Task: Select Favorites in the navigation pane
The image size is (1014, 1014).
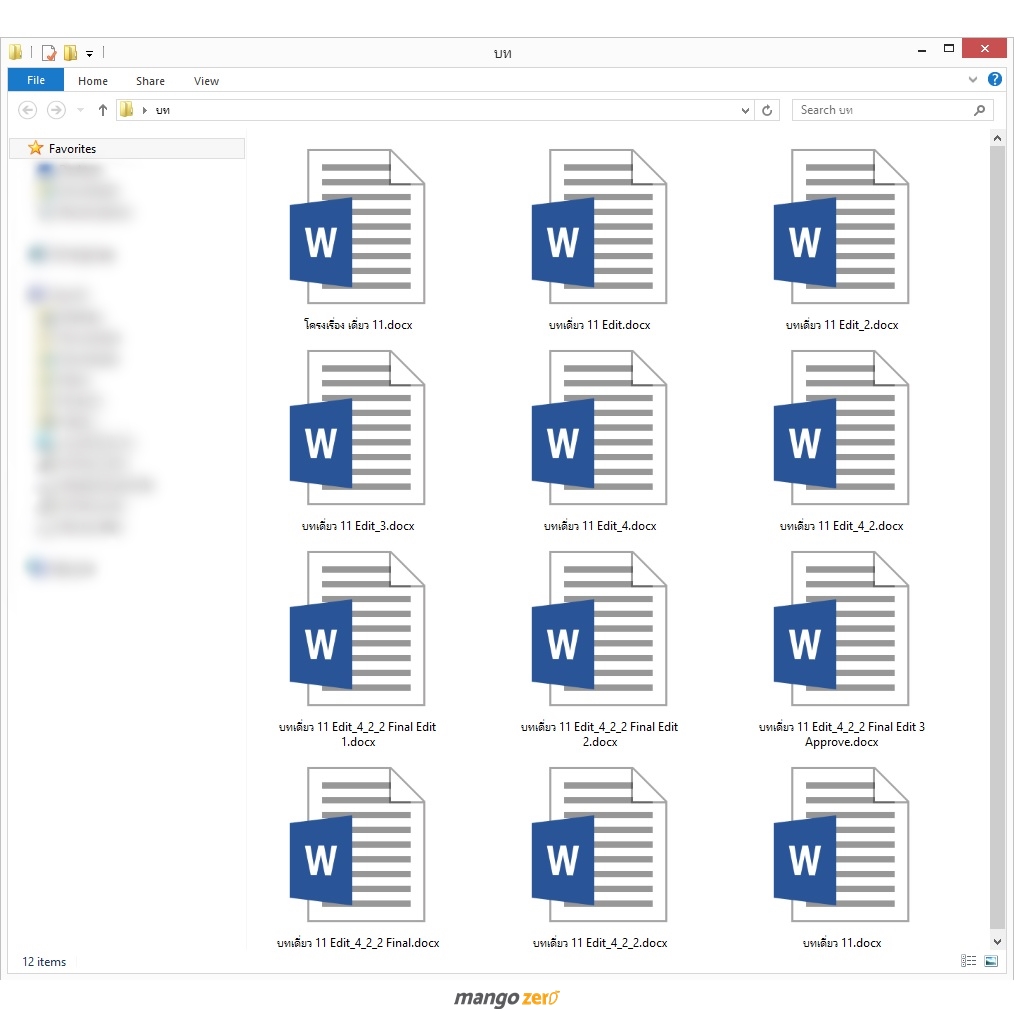Action: tap(127, 148)
